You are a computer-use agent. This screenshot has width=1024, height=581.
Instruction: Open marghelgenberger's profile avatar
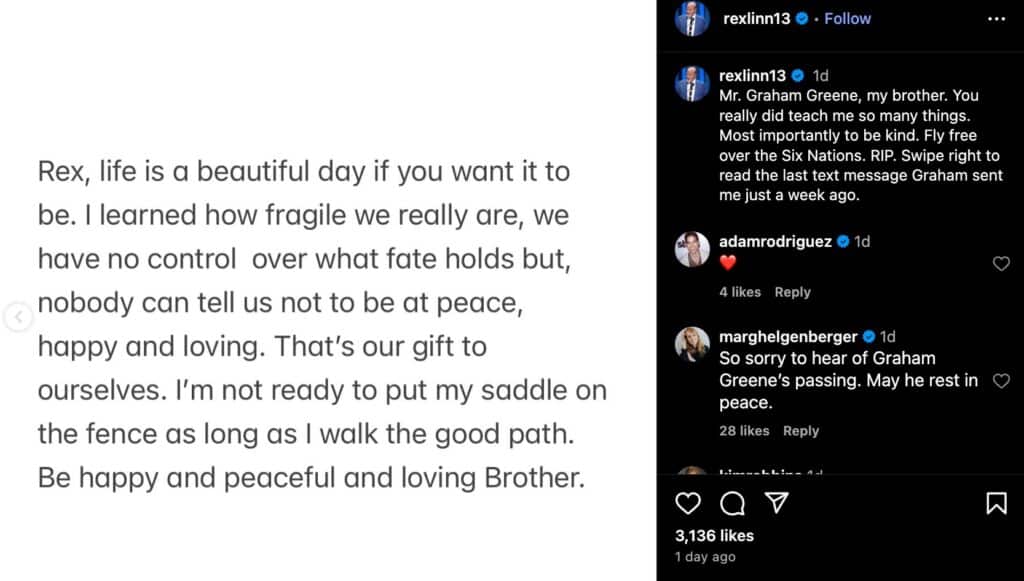(692, 344)
